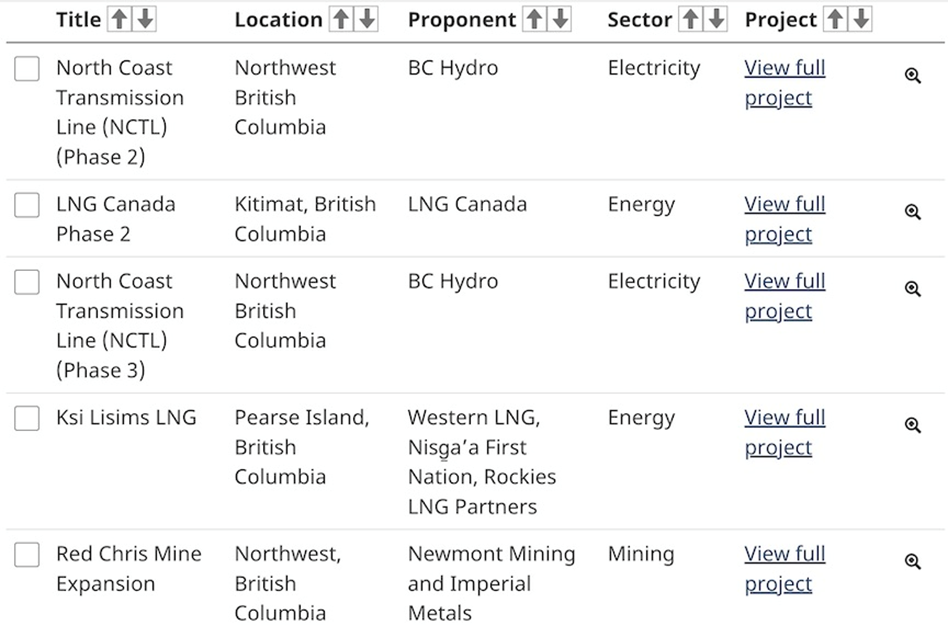Select LNG Canada Phase 2 checkbox
This screenshot has height=626, width=948.
pyautogui.click(x=27, y=205)
